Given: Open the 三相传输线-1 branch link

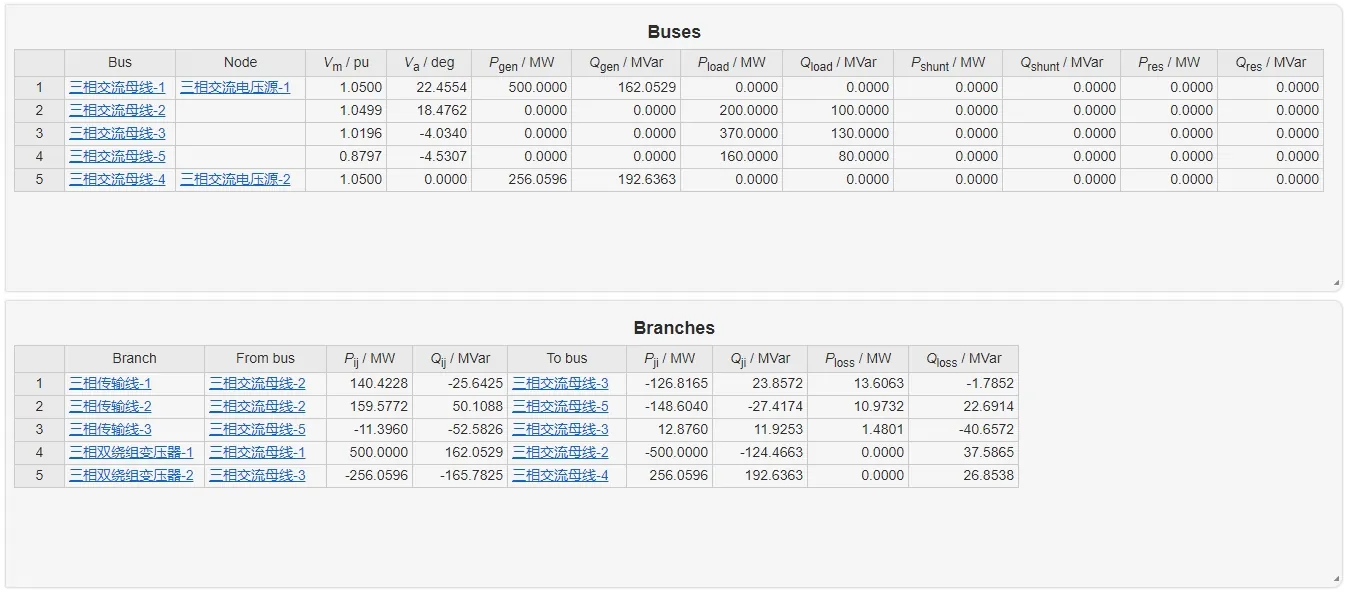Looking at the screenshot, I should pos(110,383).
